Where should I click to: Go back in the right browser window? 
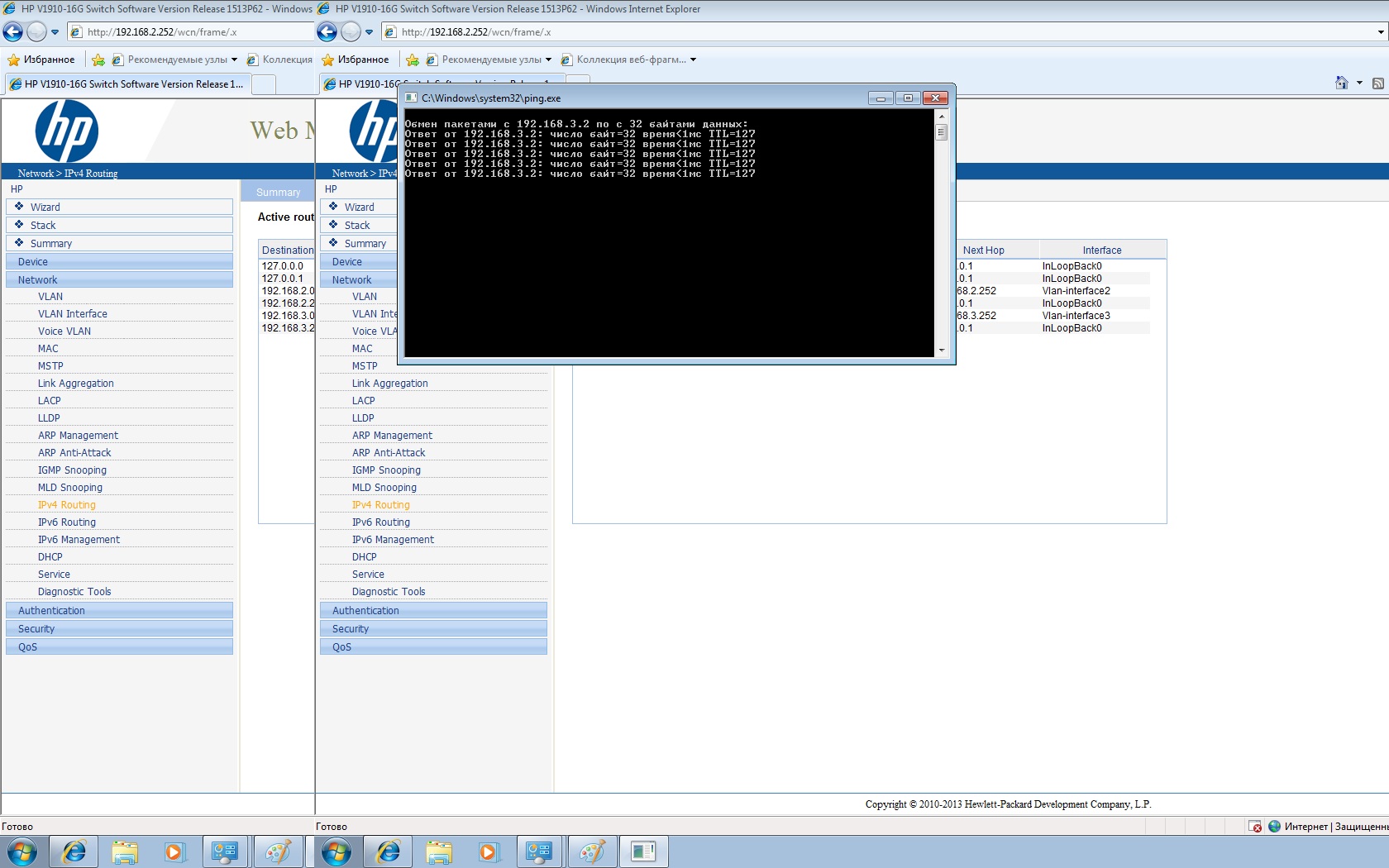coord(327,32)
